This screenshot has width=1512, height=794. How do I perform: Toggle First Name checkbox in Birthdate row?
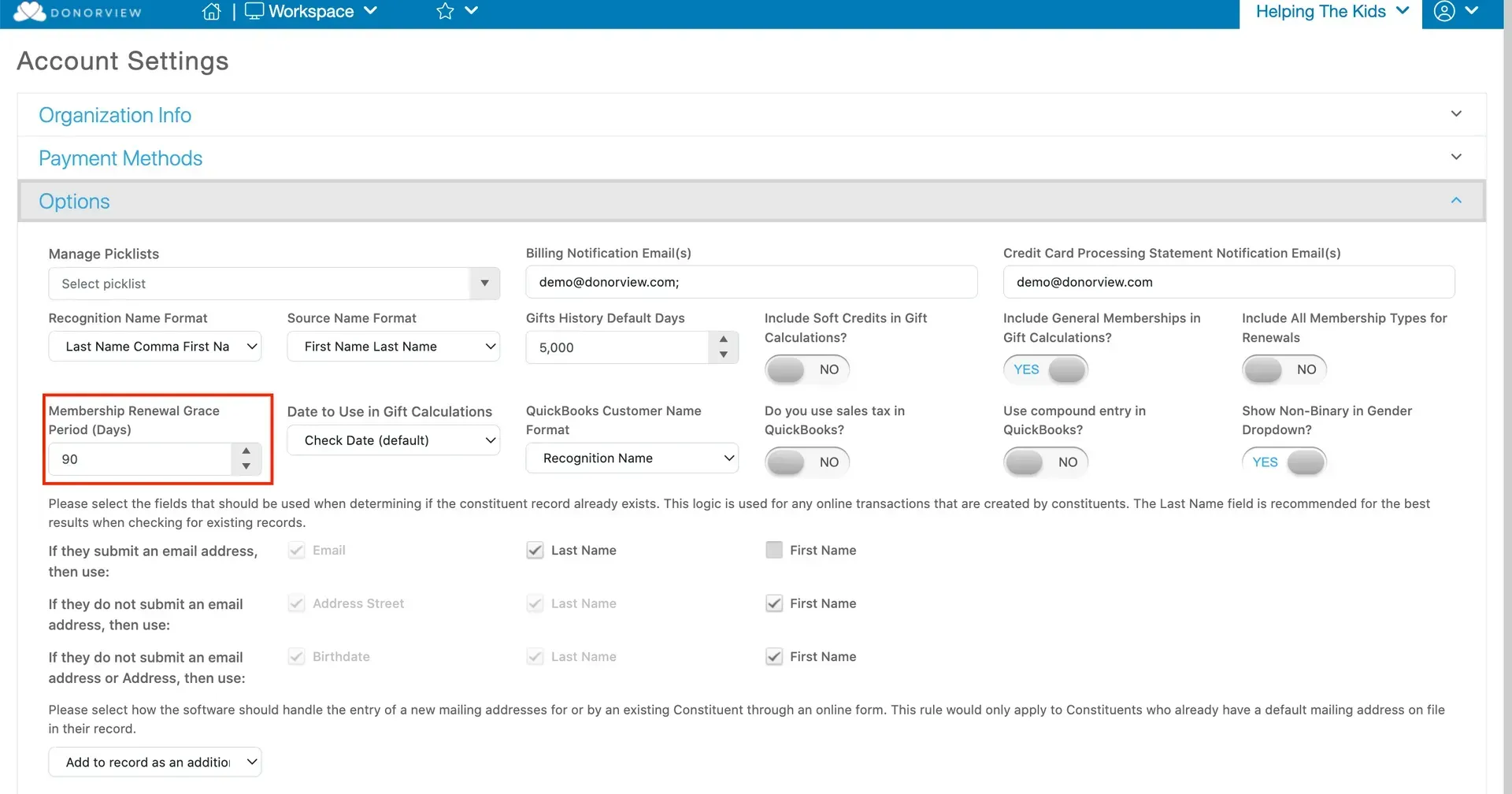point(774,657)
